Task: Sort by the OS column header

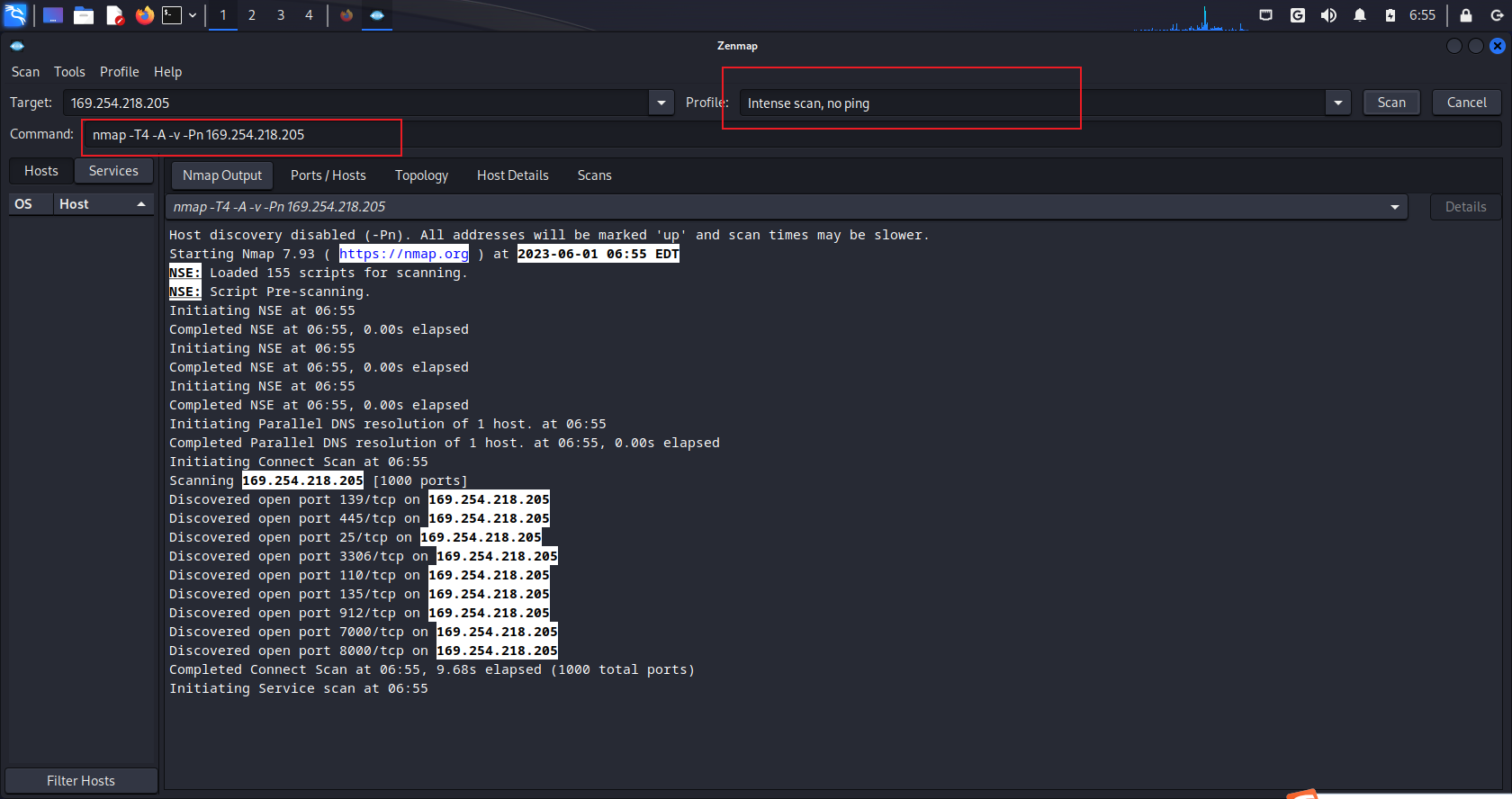Action: 31,204
